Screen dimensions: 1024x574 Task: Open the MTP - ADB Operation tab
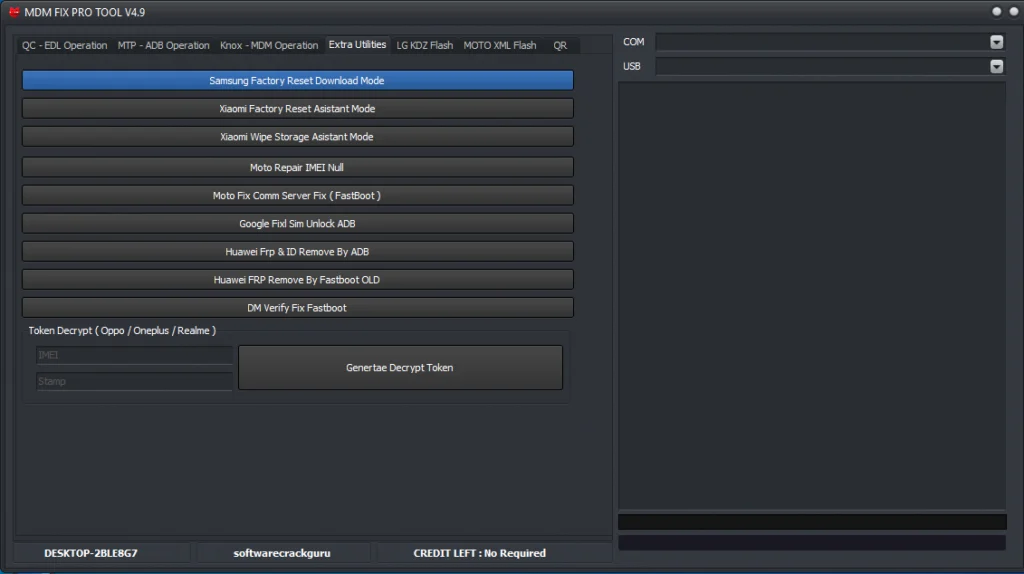[x=164, y=45]
